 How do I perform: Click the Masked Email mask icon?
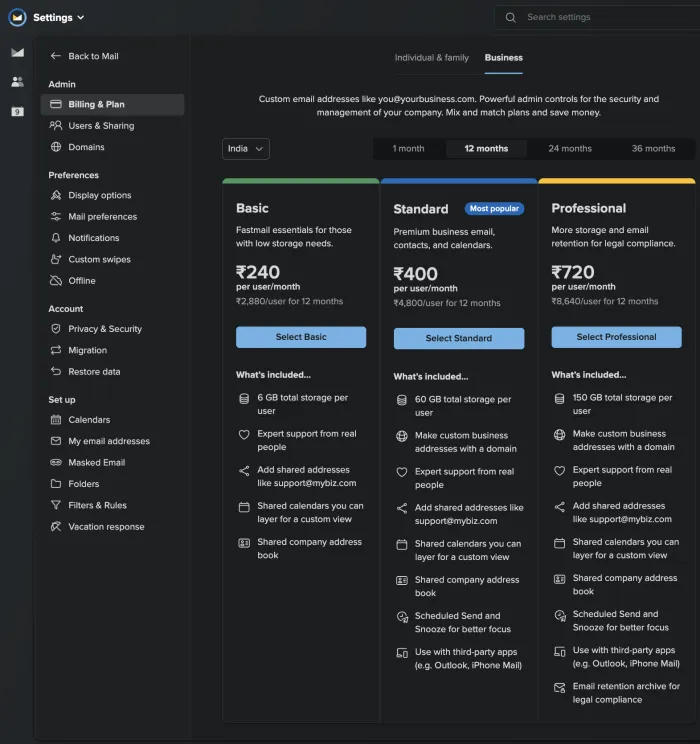tap(56, 462)
